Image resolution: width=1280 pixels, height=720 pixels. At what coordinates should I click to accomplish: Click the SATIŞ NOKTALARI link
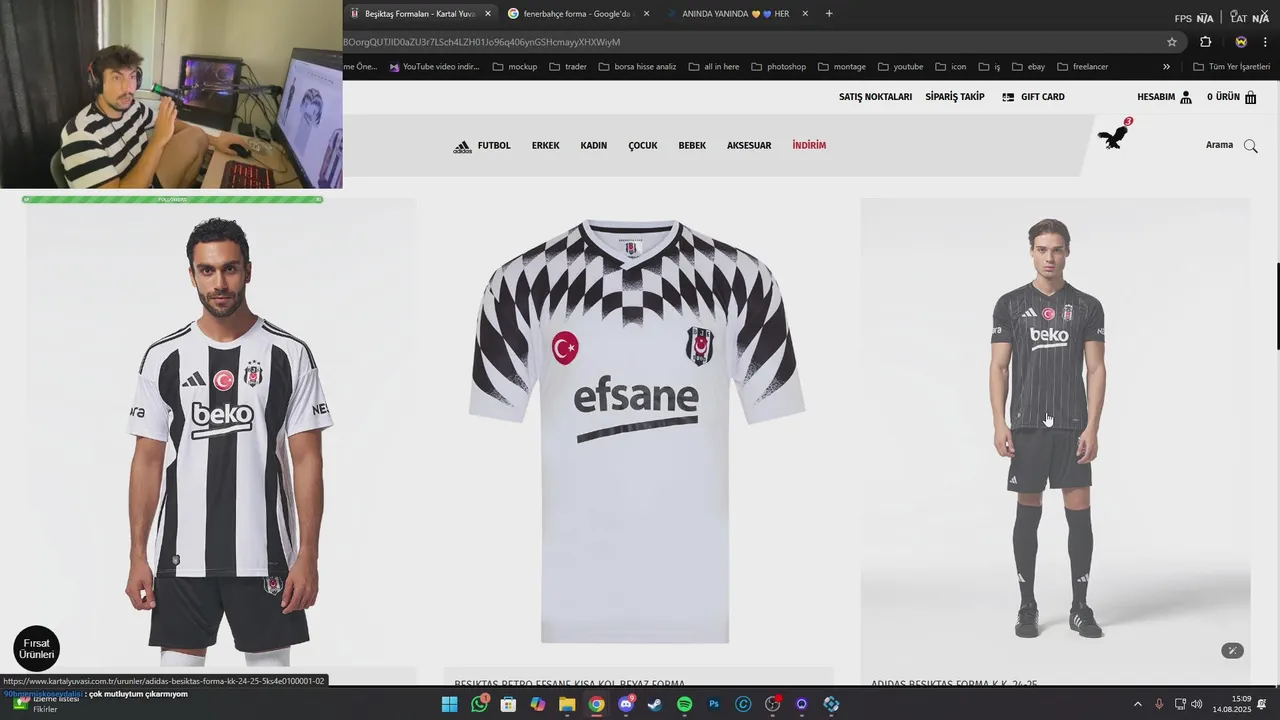(875, 97)
